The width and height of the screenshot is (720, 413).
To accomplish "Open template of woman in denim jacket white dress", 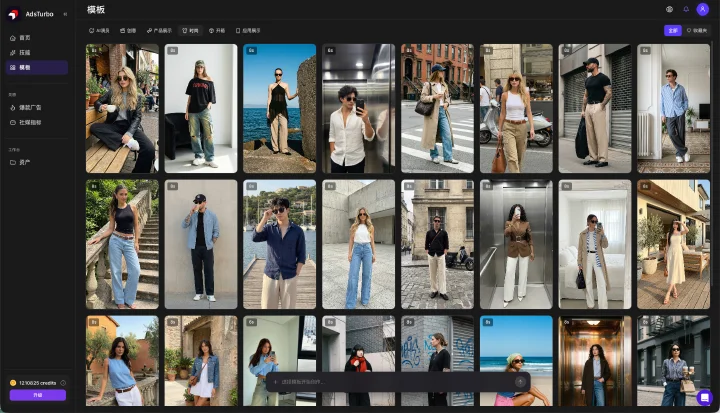I will coord(201,361).
